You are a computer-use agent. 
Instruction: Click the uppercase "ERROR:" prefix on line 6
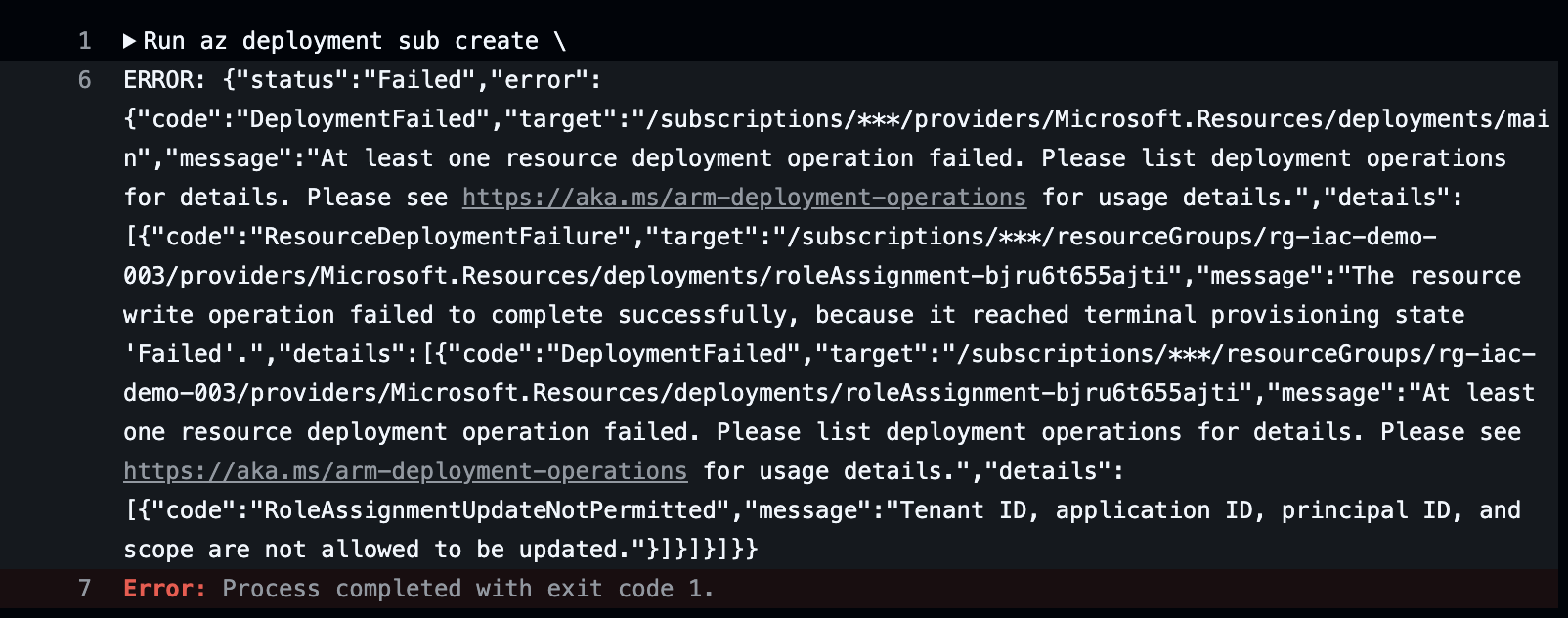[x=164, y=80]
